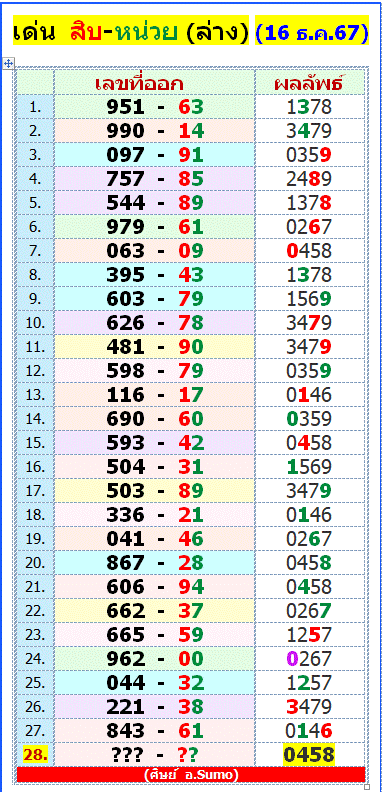Click the result 3479 in row 26
Screen dimensions: 382x792
[x=309, y=707]
